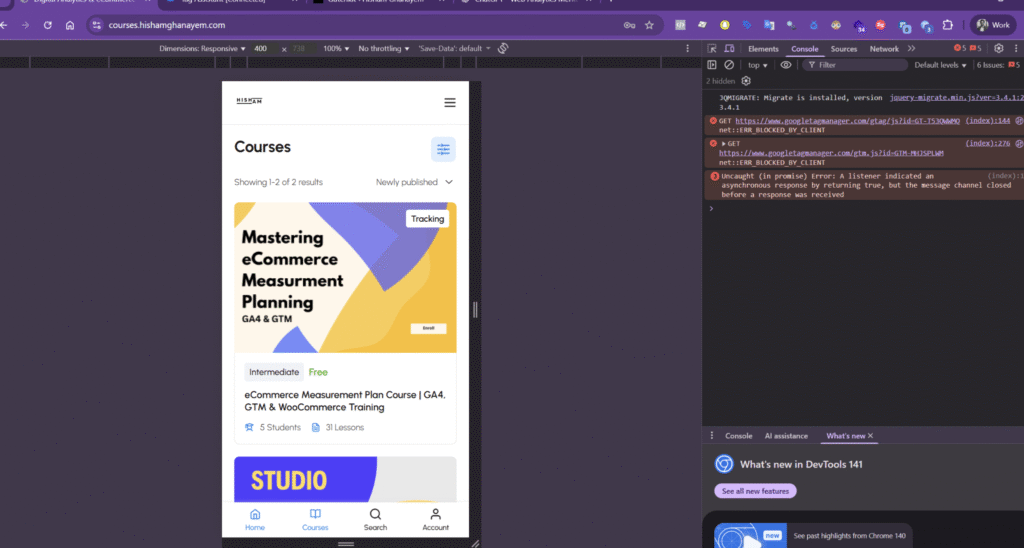Open the hamburger menu on the page
This screenshot has width=1024, height=548.
(450, 102)
